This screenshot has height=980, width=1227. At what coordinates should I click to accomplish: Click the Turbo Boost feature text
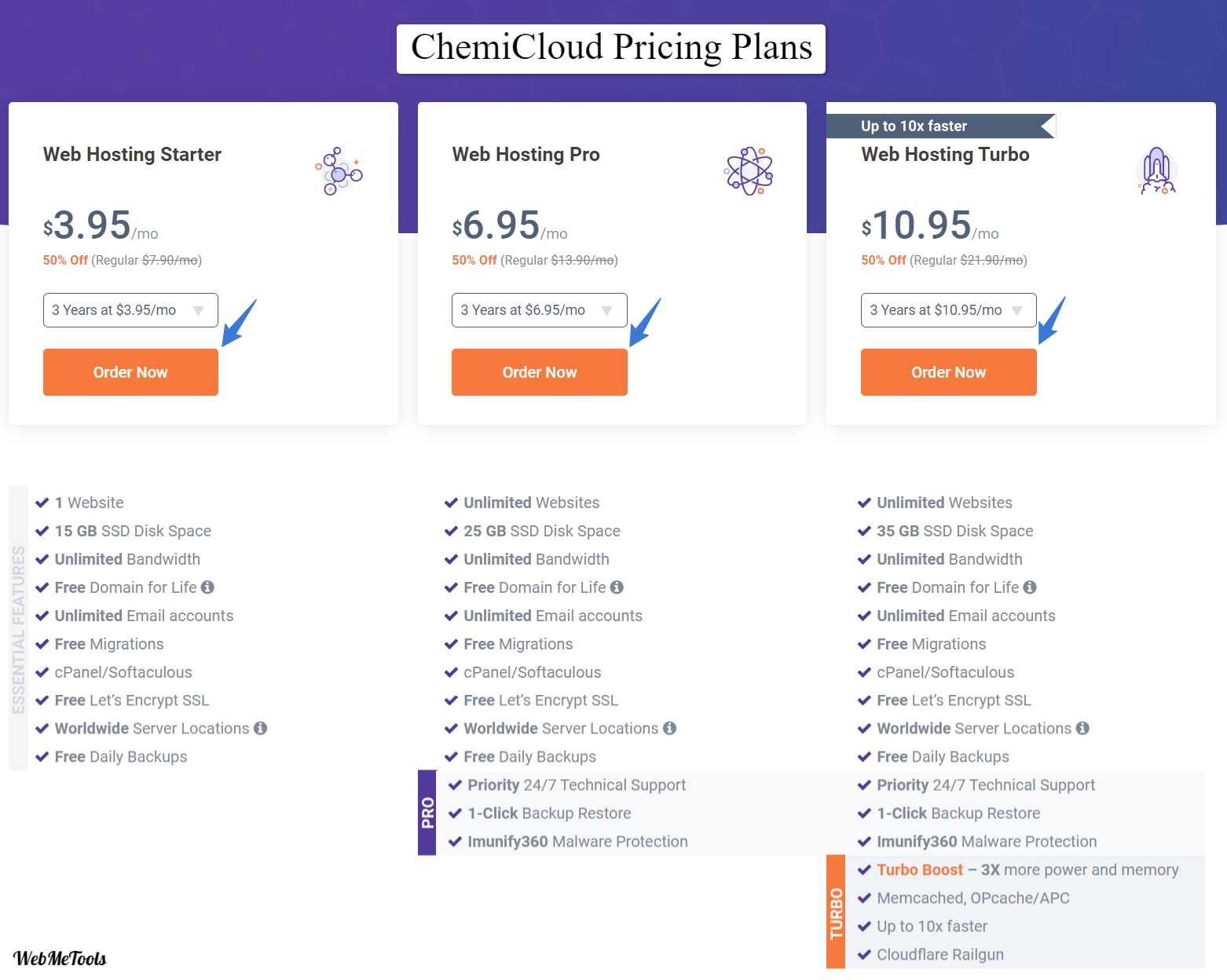pos(920,869)
